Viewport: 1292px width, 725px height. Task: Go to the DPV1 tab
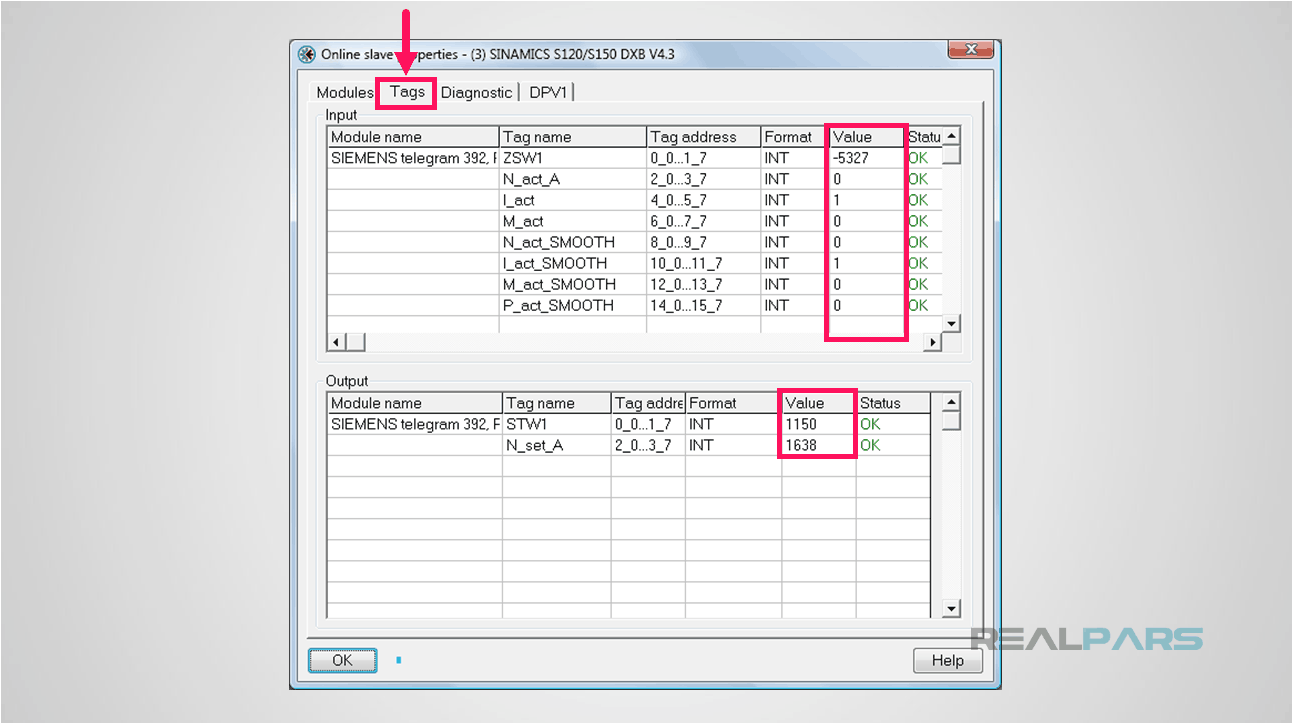[x=549, y=92]
